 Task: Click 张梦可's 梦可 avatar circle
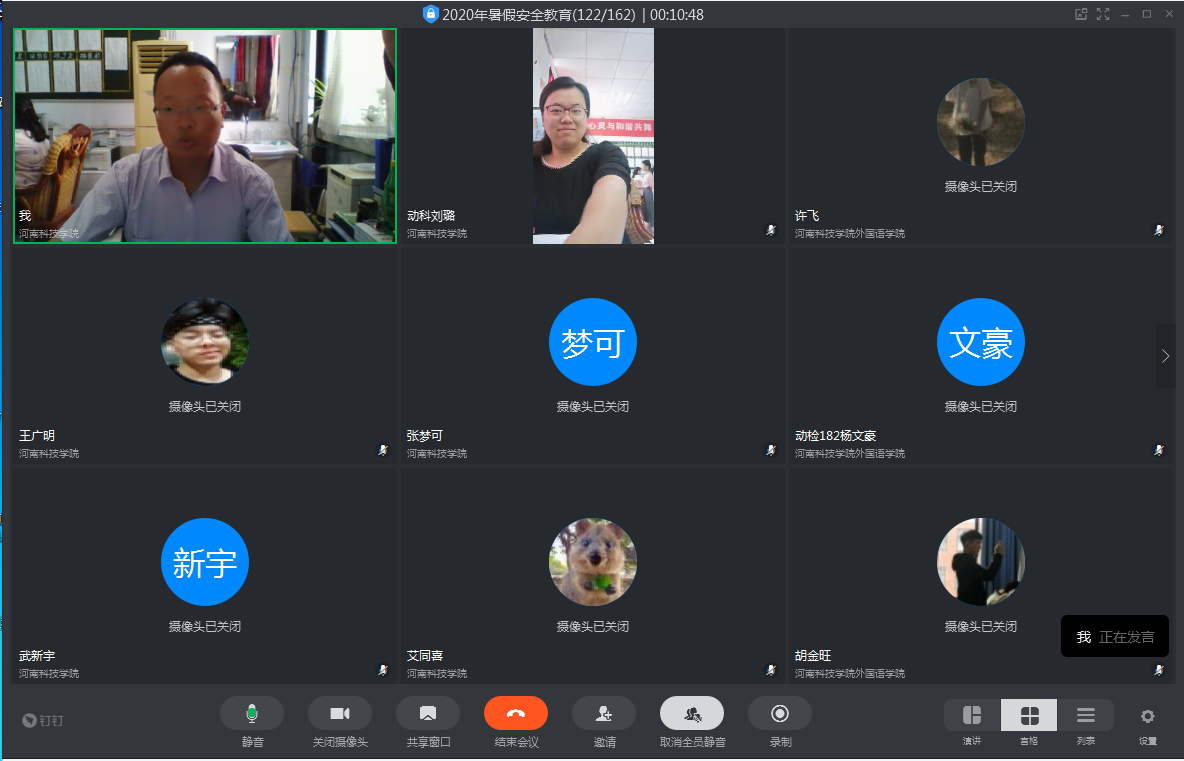click(593, 342)
